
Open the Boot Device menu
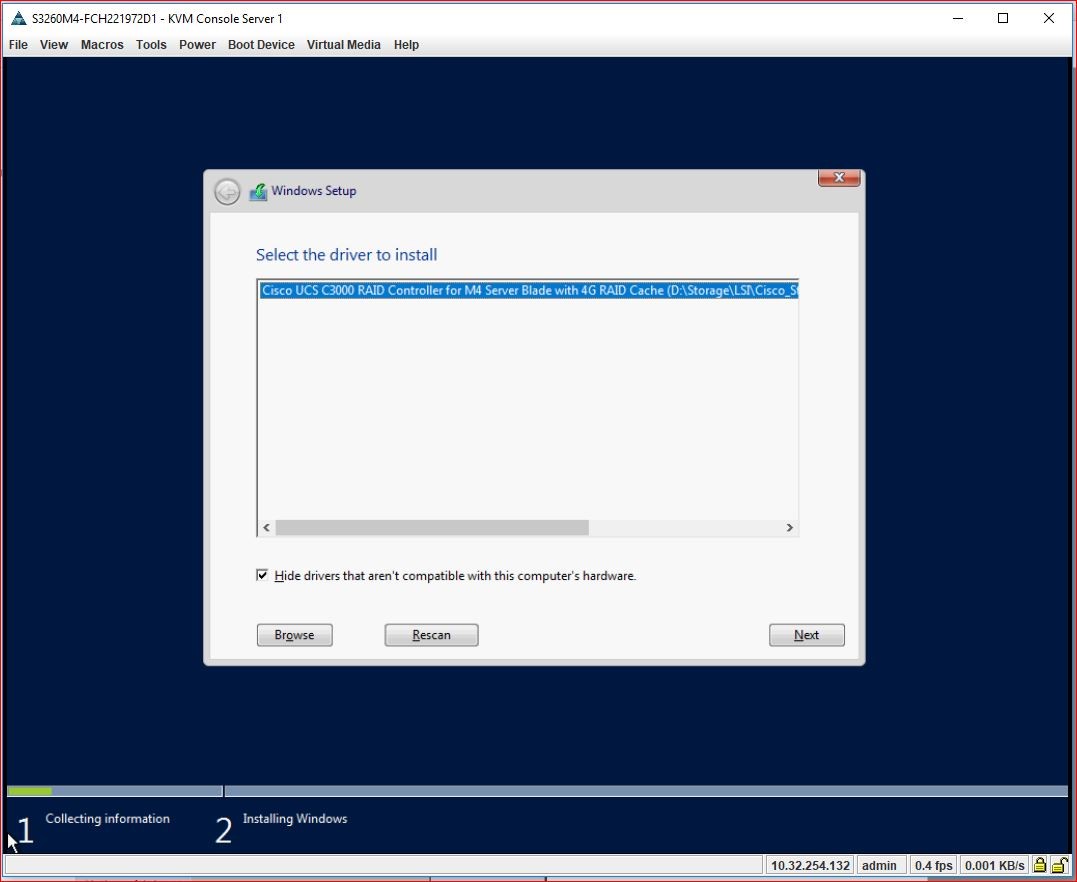click(x=261, y=45)
